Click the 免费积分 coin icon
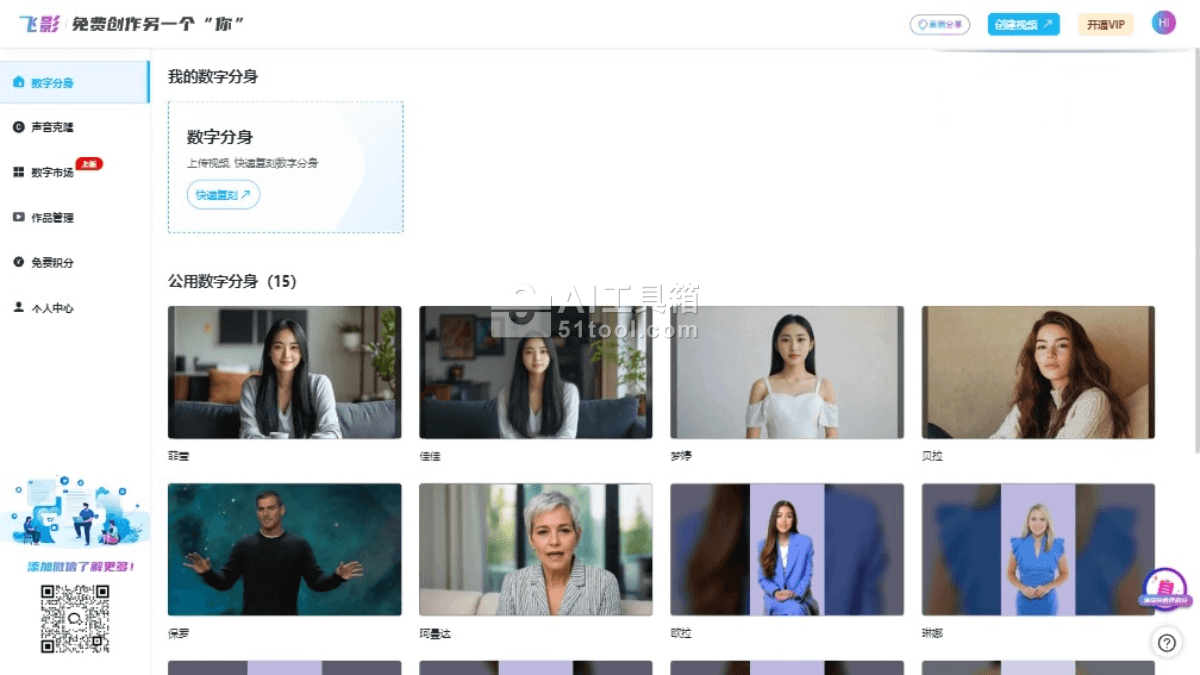The image size is (1200, 675). (x=18, y=262)
